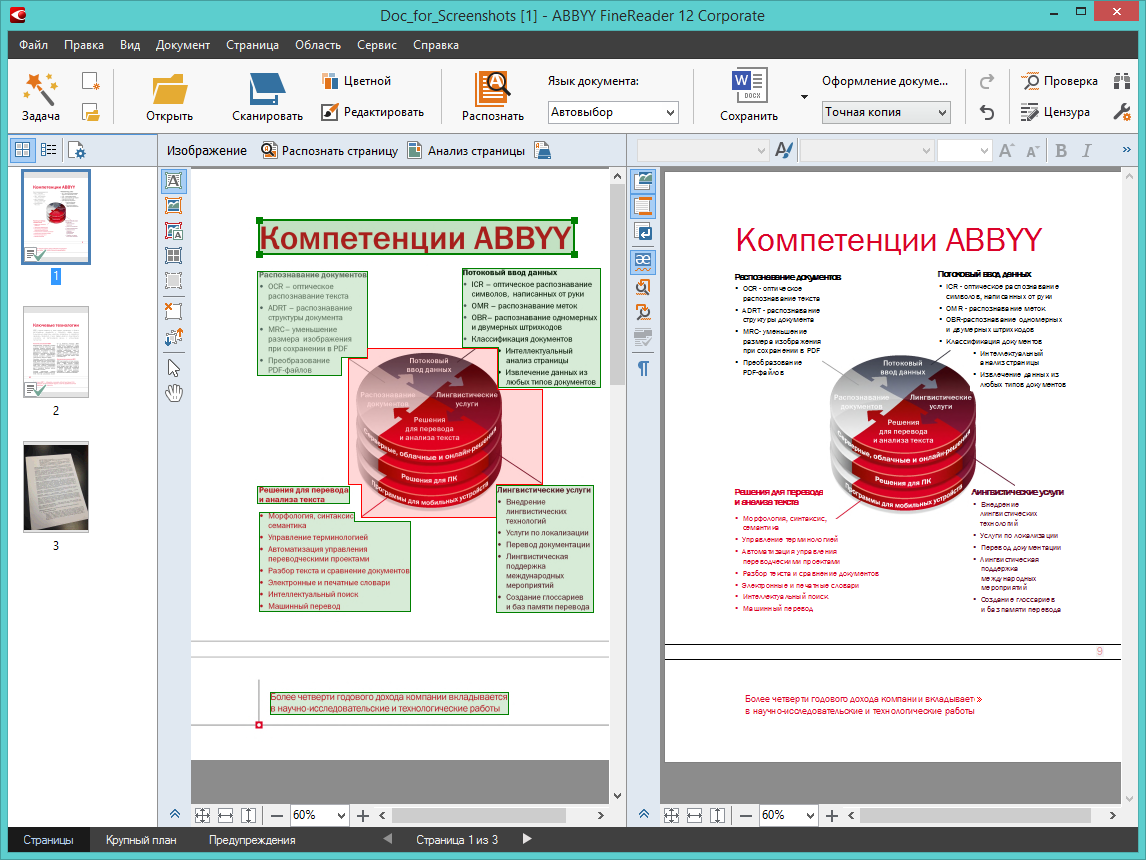Activate the Цензура redaction tool
Screen dimensions: 1146x860
click(1055, 112)
